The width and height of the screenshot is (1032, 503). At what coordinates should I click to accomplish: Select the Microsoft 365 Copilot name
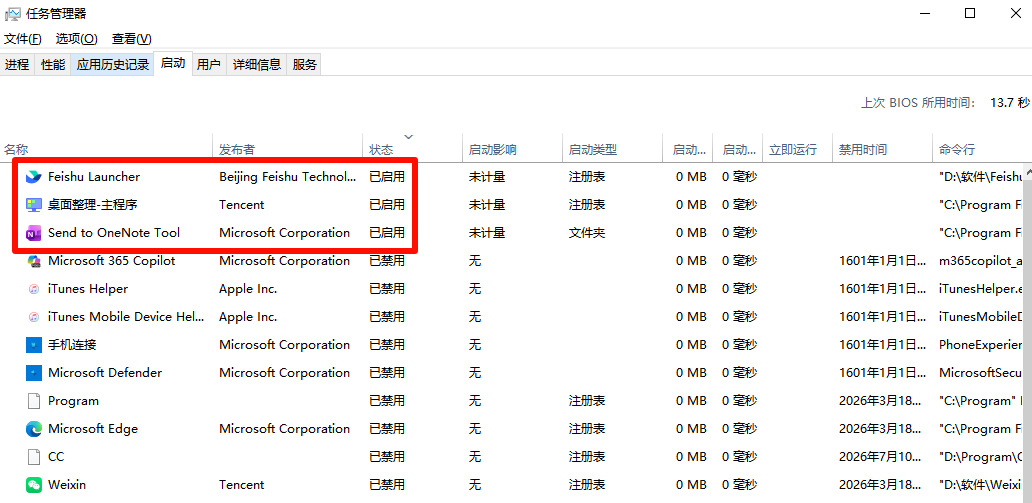pyautogui.click(x=112, y=261)
